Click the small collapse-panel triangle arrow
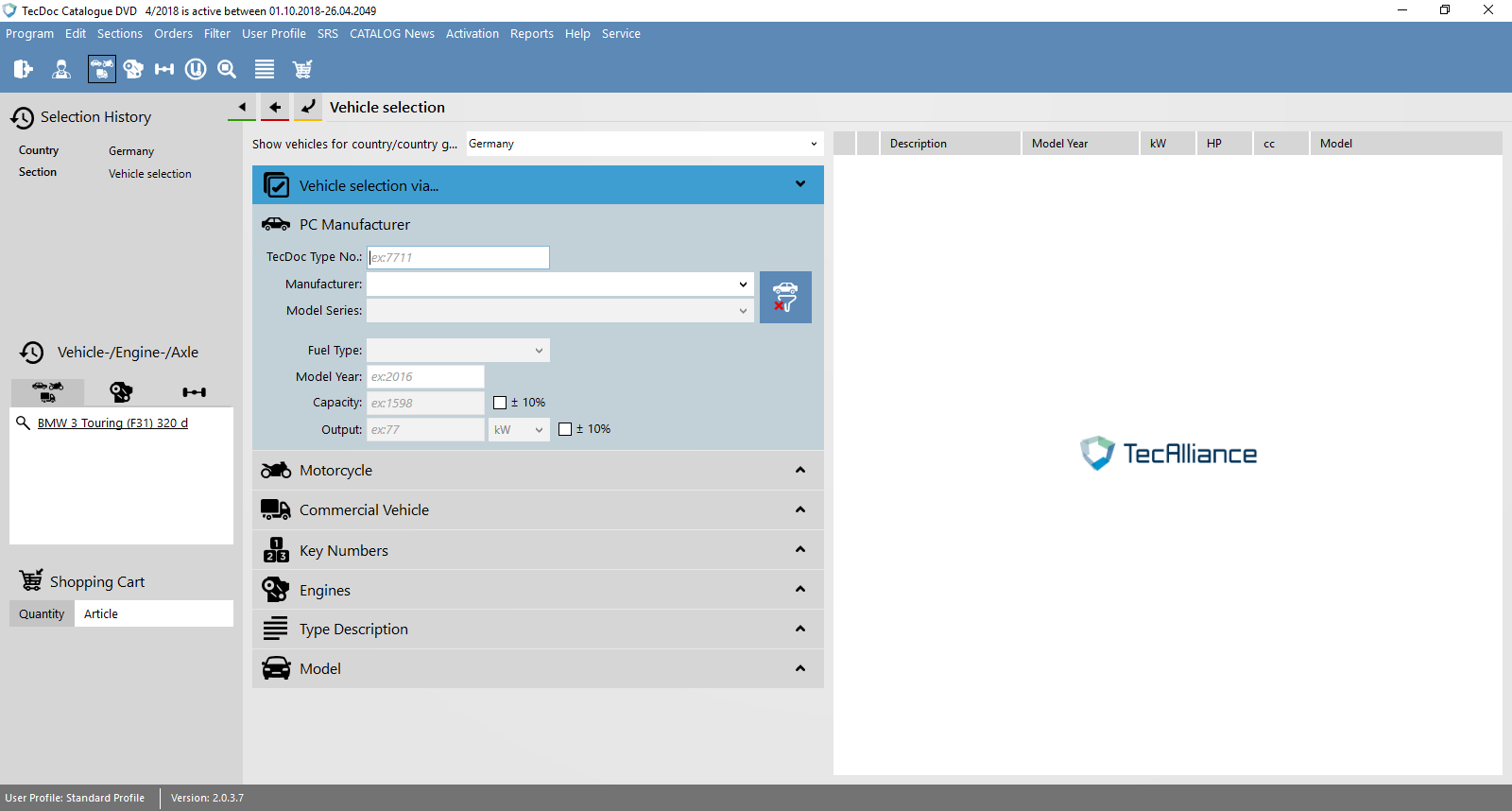 (242, 107)
